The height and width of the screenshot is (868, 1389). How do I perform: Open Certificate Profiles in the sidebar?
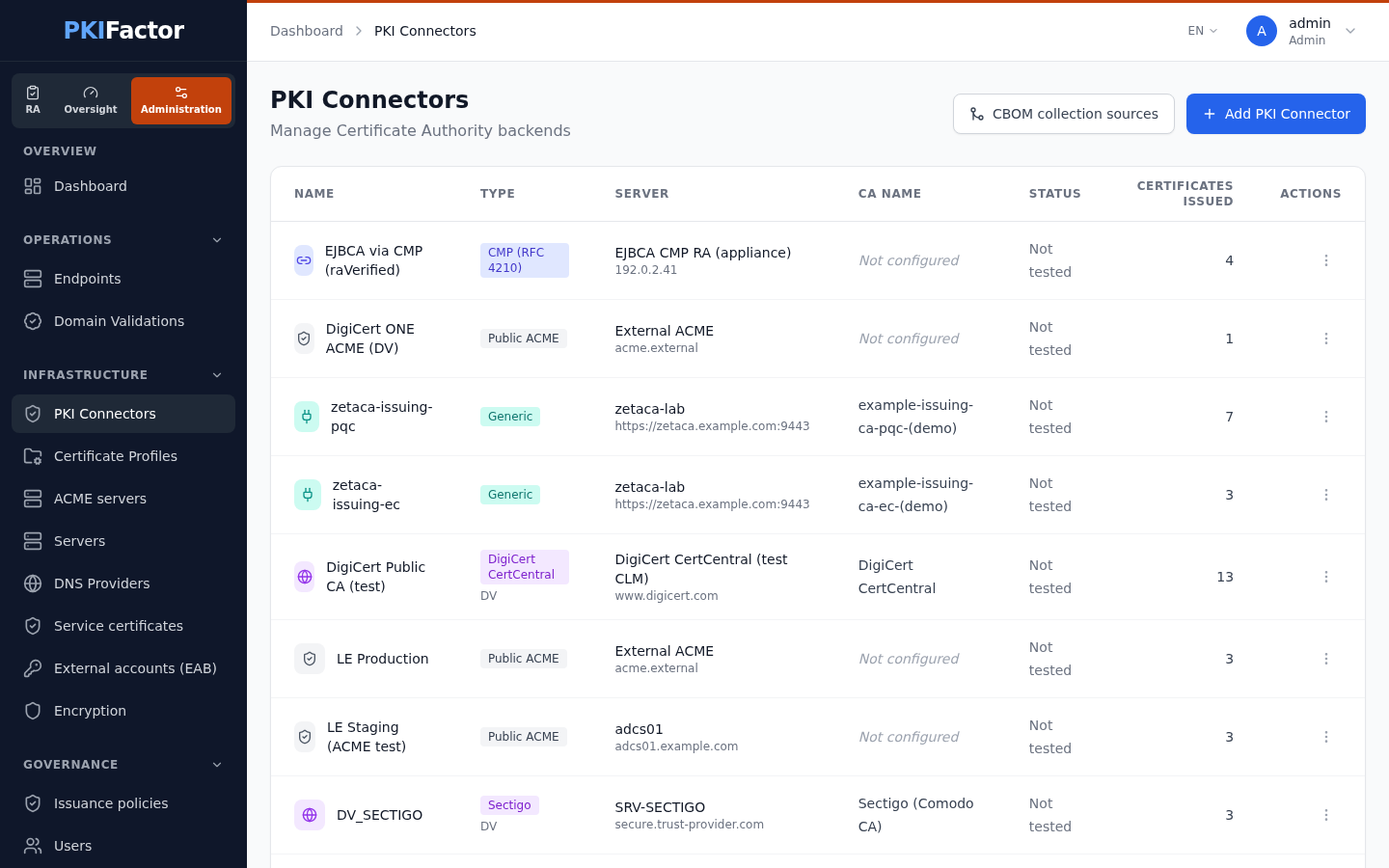point(123,456)
